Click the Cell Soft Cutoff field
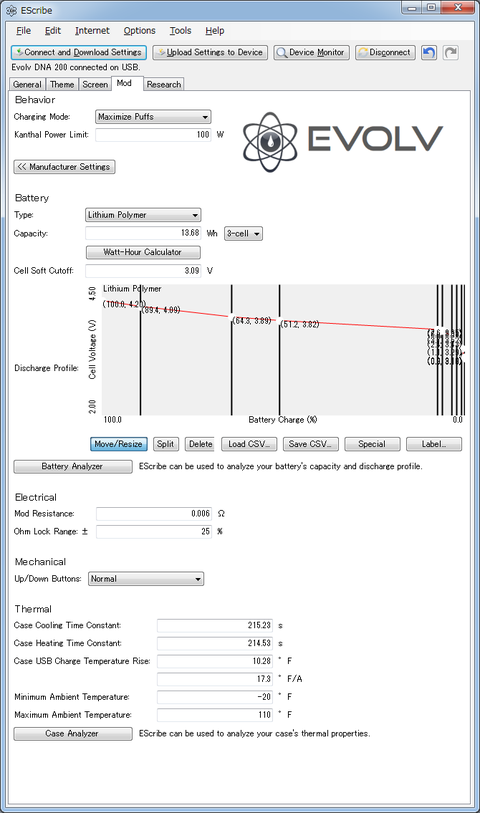 click(x=143, y=271)
